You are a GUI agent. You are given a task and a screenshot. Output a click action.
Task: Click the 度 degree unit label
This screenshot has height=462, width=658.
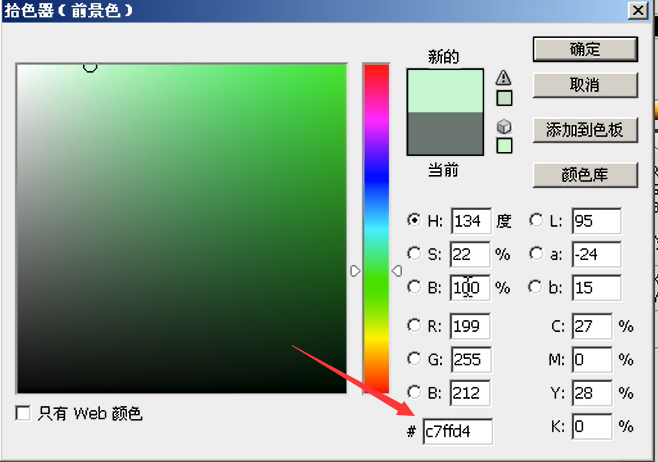point(504,221)
